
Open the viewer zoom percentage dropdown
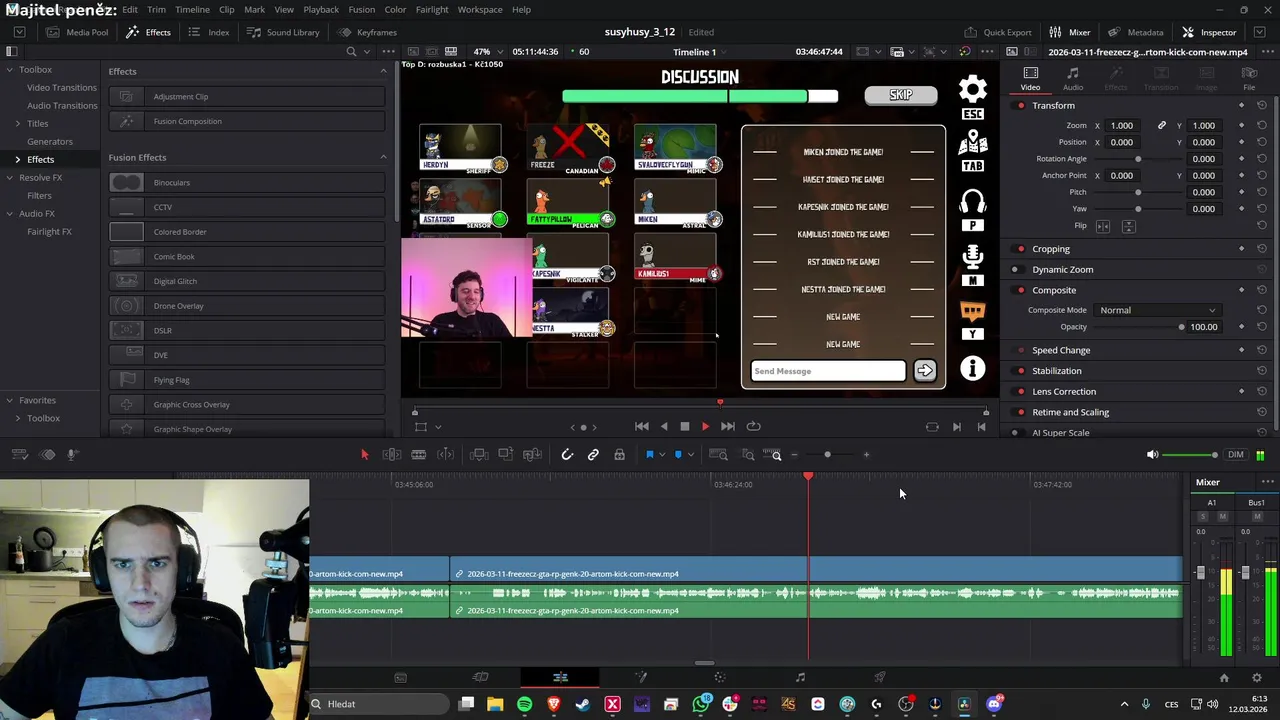[x=487, y=52]
